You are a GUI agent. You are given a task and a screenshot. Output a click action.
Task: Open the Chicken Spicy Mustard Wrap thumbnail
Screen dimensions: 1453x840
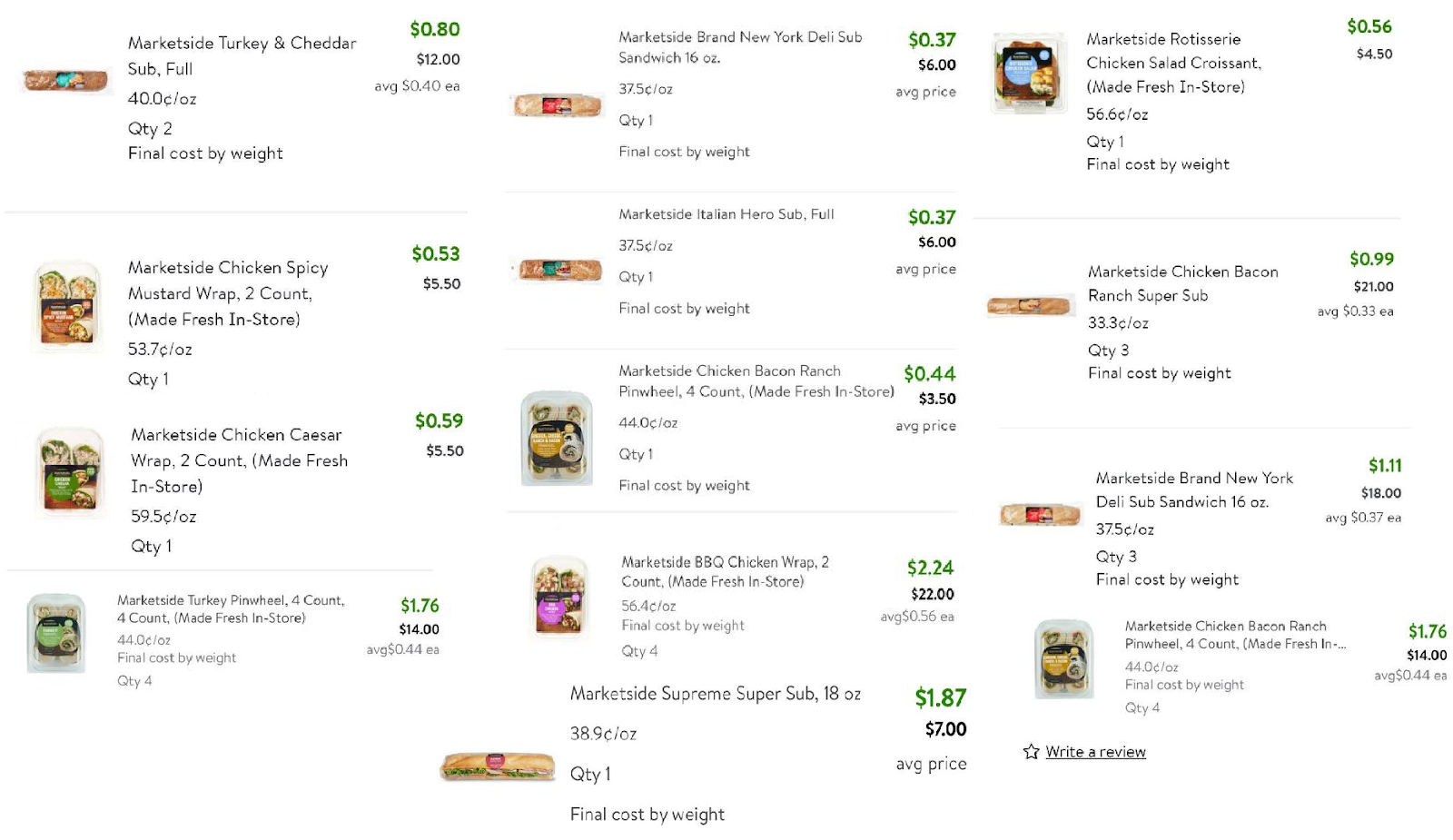pos(67,306)
